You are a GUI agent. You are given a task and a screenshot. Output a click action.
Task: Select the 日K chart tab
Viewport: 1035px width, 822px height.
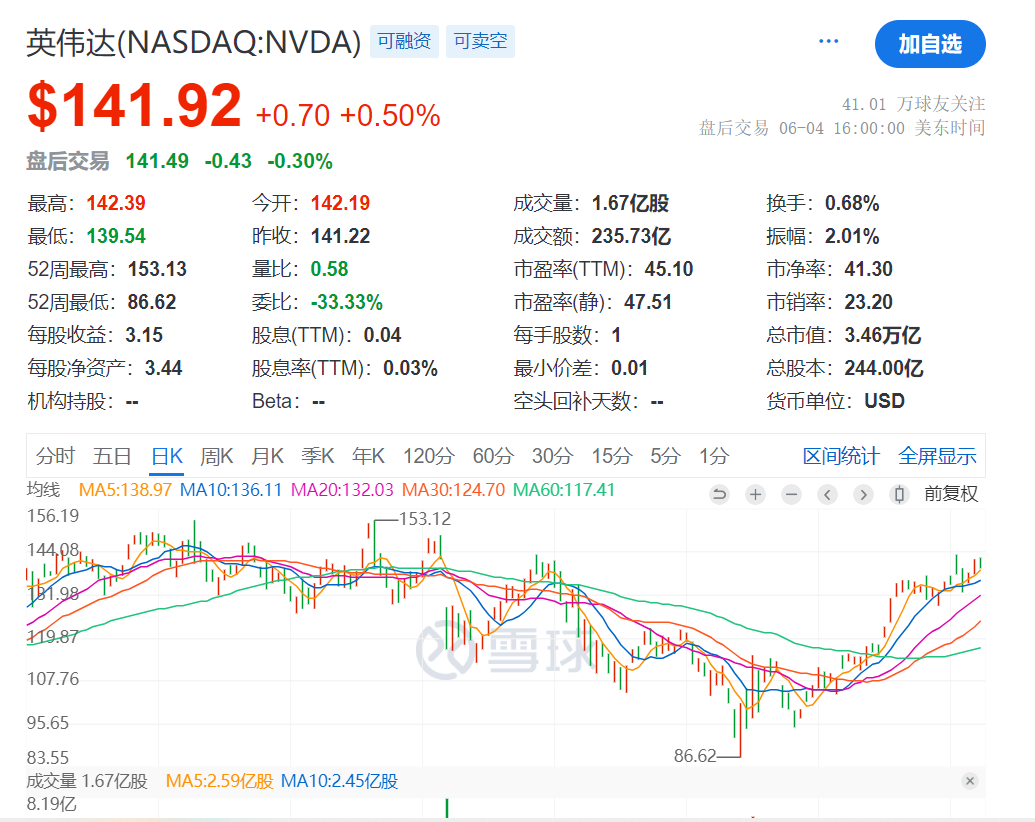tap(167, 456)
